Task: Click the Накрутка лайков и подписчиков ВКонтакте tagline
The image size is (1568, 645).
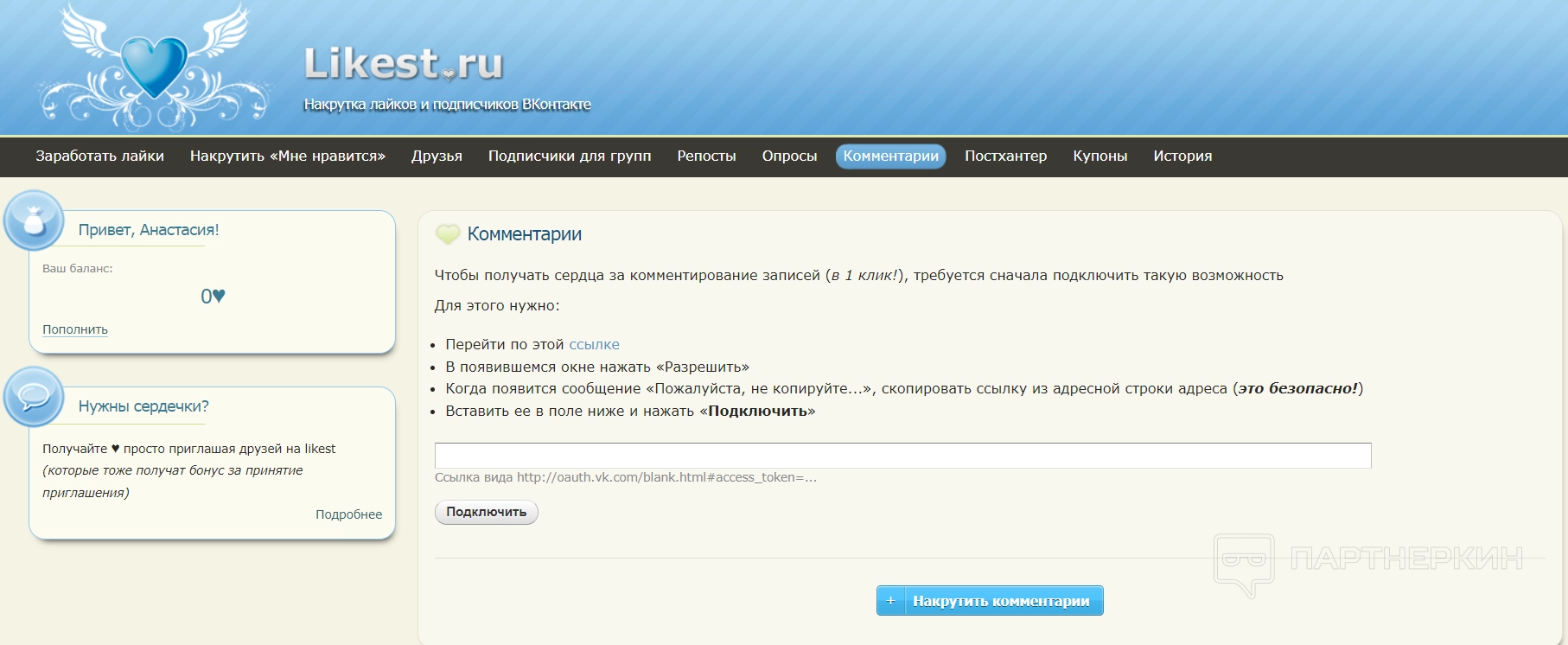Action: tap(448, 105)
